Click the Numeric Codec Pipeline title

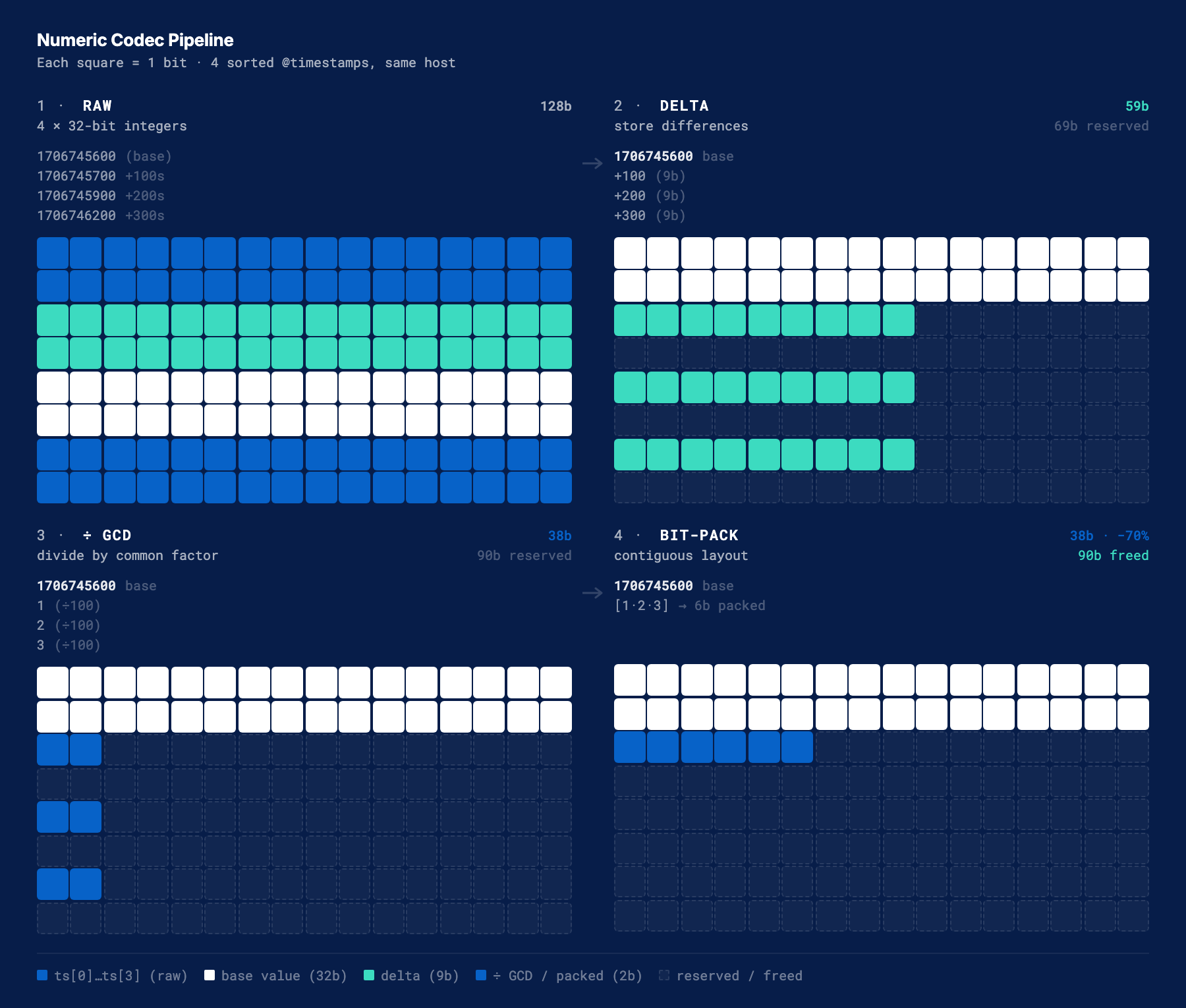point(135,40)
